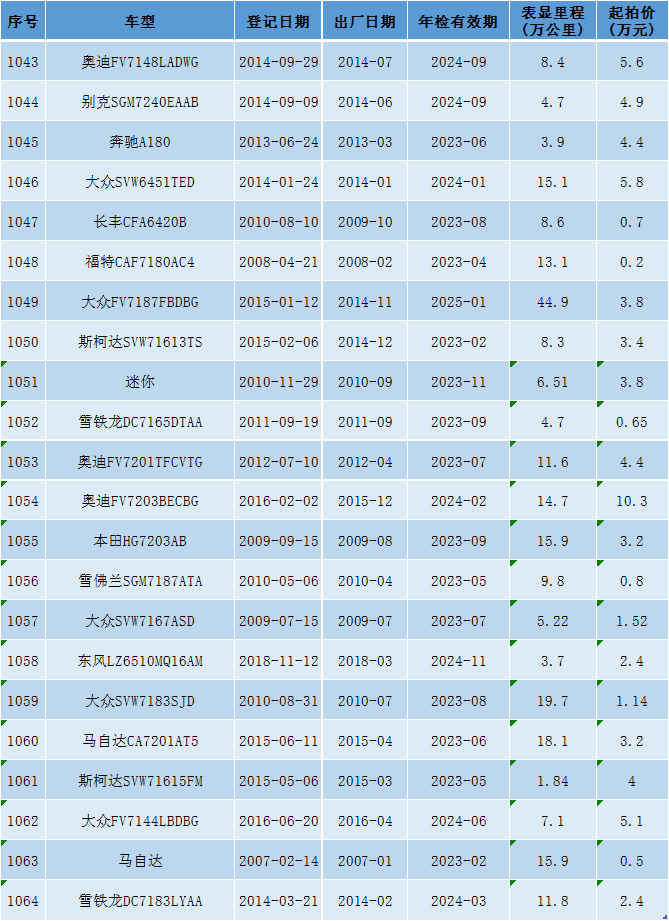Click factory date 2009-10
The height and width of the screenshot is (921, 669).
point(365,221)
